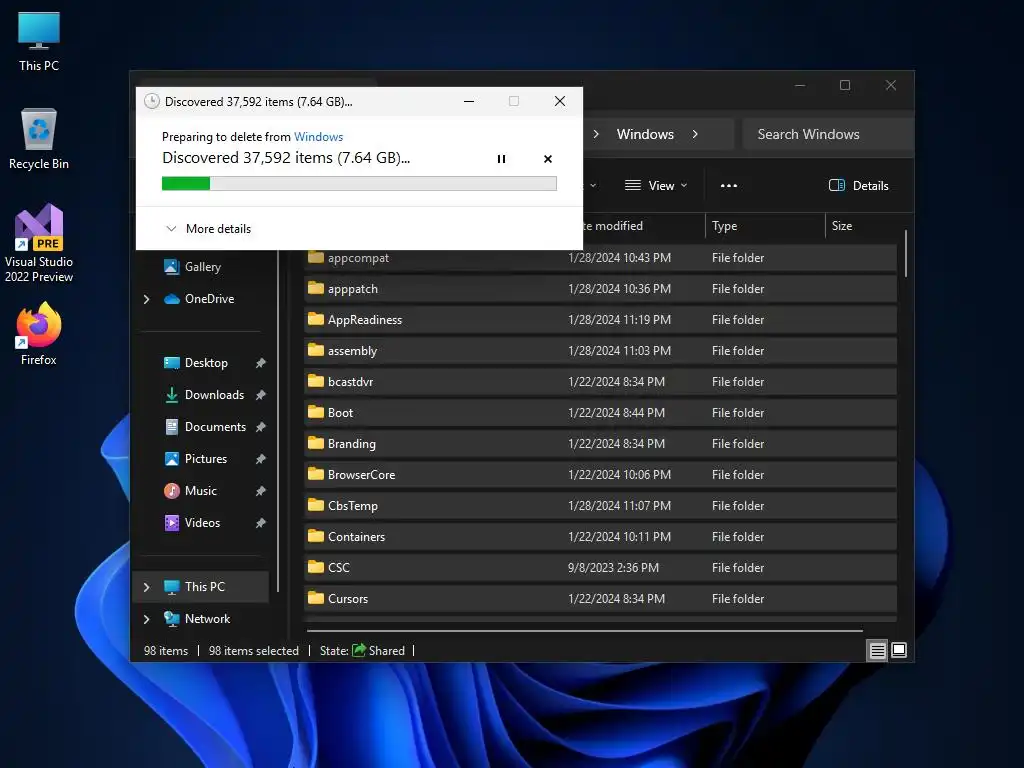This screenshot has width=1024, height=768.
Task: Select the CbsTemp folder
Action: point(600,505)
